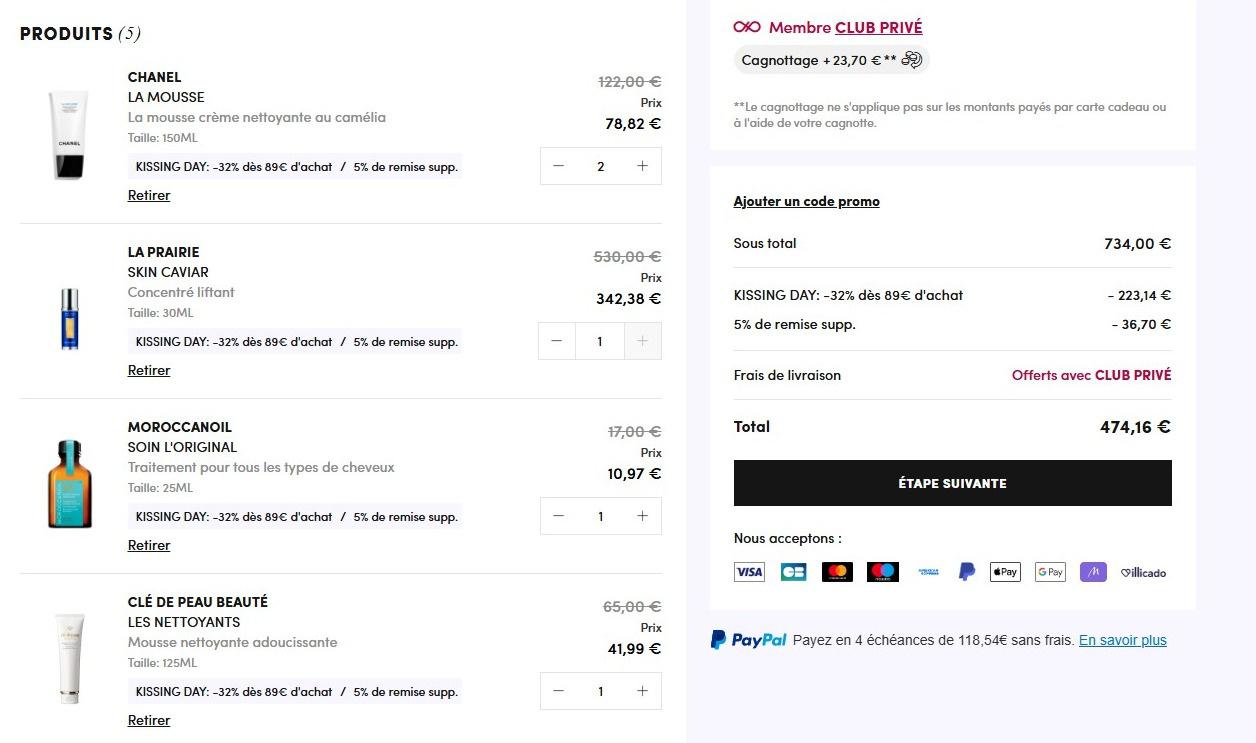This screenshot has width=1256, height=743.
Task: Click the Illicado payment logo
Action: pyautogui.click(x=1143, y=573)
